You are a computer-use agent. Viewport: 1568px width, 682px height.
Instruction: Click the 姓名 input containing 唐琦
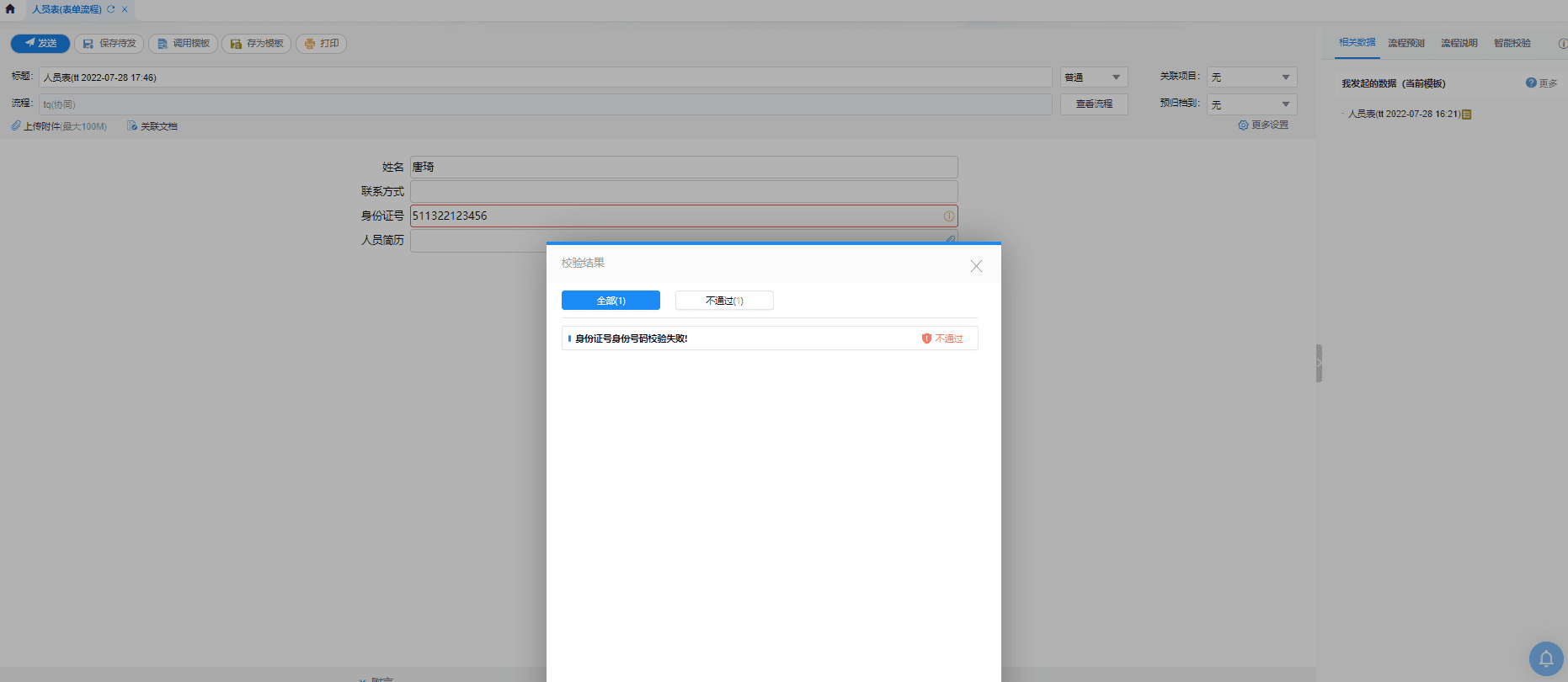tap(684, 167)
